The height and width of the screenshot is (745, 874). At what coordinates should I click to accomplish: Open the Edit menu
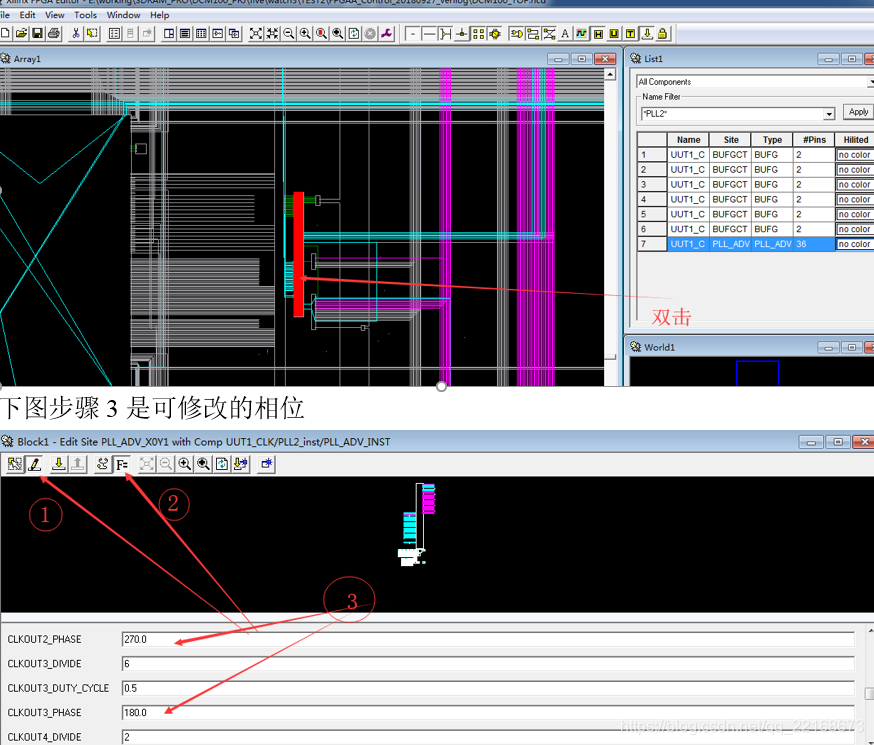coord(27,15)
